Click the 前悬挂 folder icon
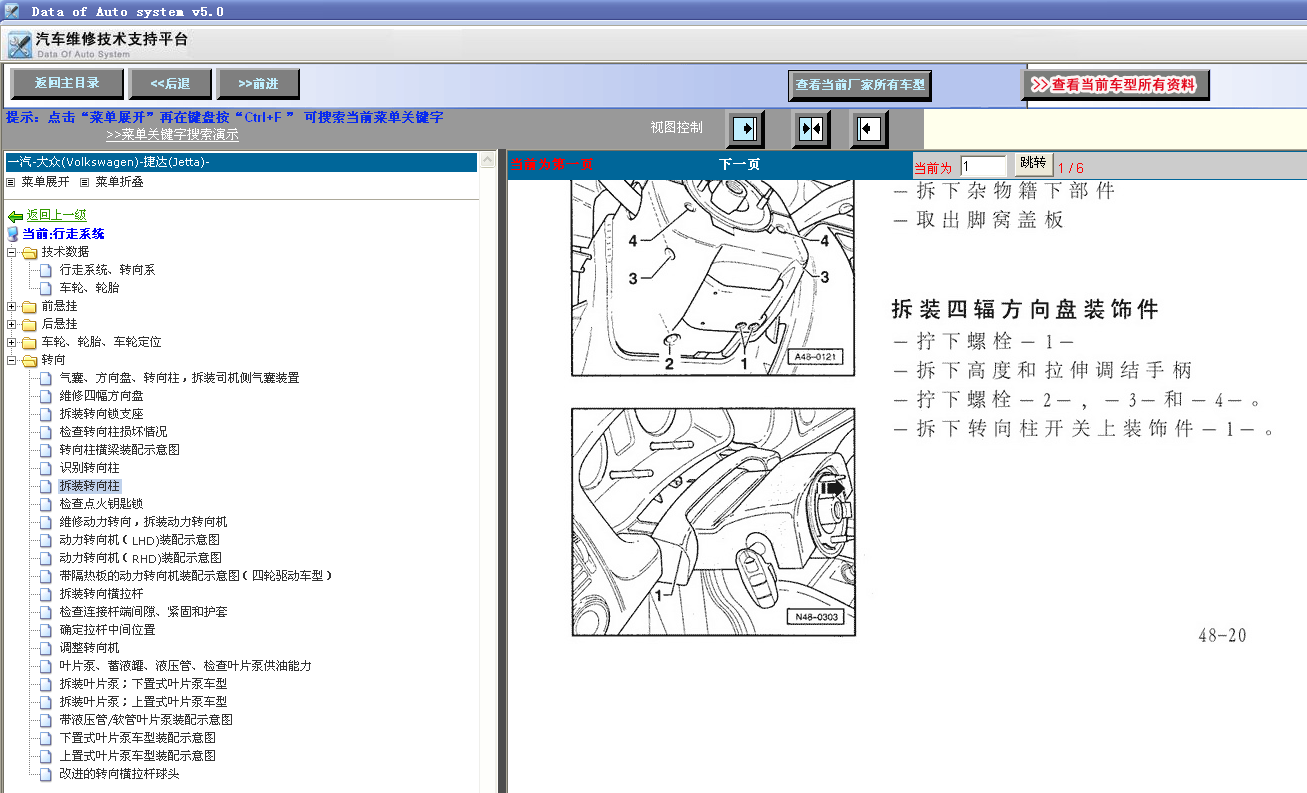Screen dimensions: 1307x793 tap(29, 306)
